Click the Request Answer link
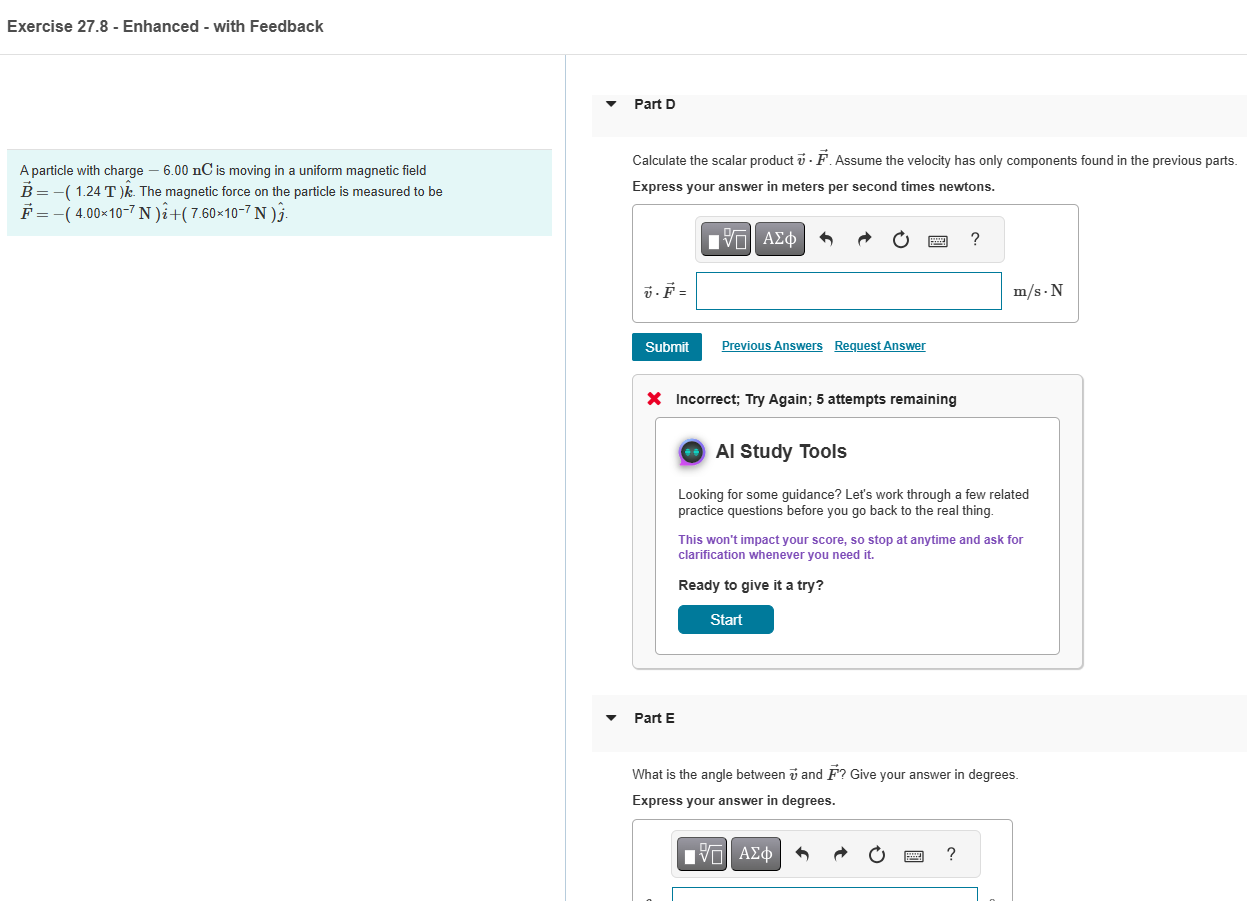The width and height of the screenshot is (1247, 901). 880,346
